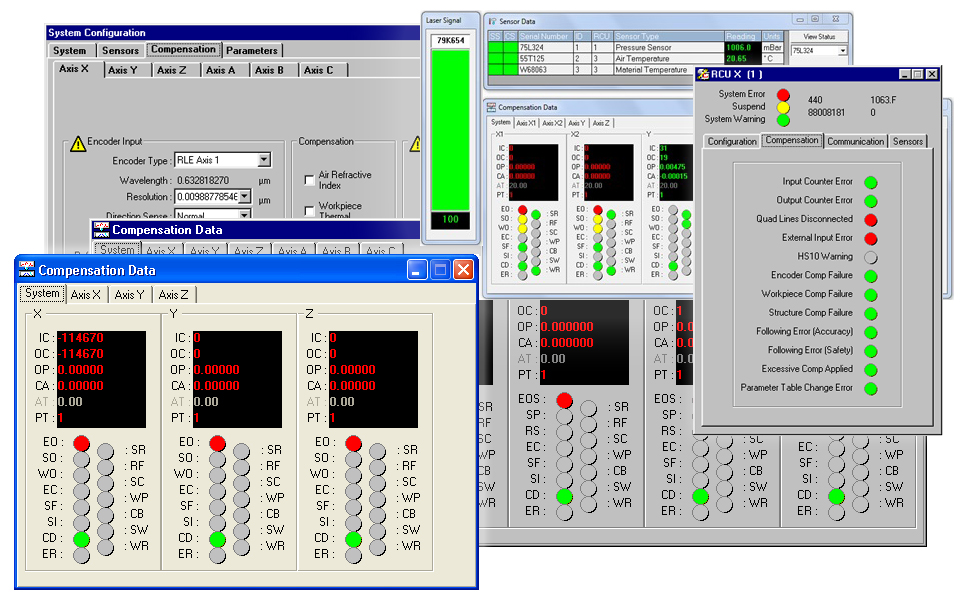Click the Parameter Table Change Error indicator

[871, 388]
